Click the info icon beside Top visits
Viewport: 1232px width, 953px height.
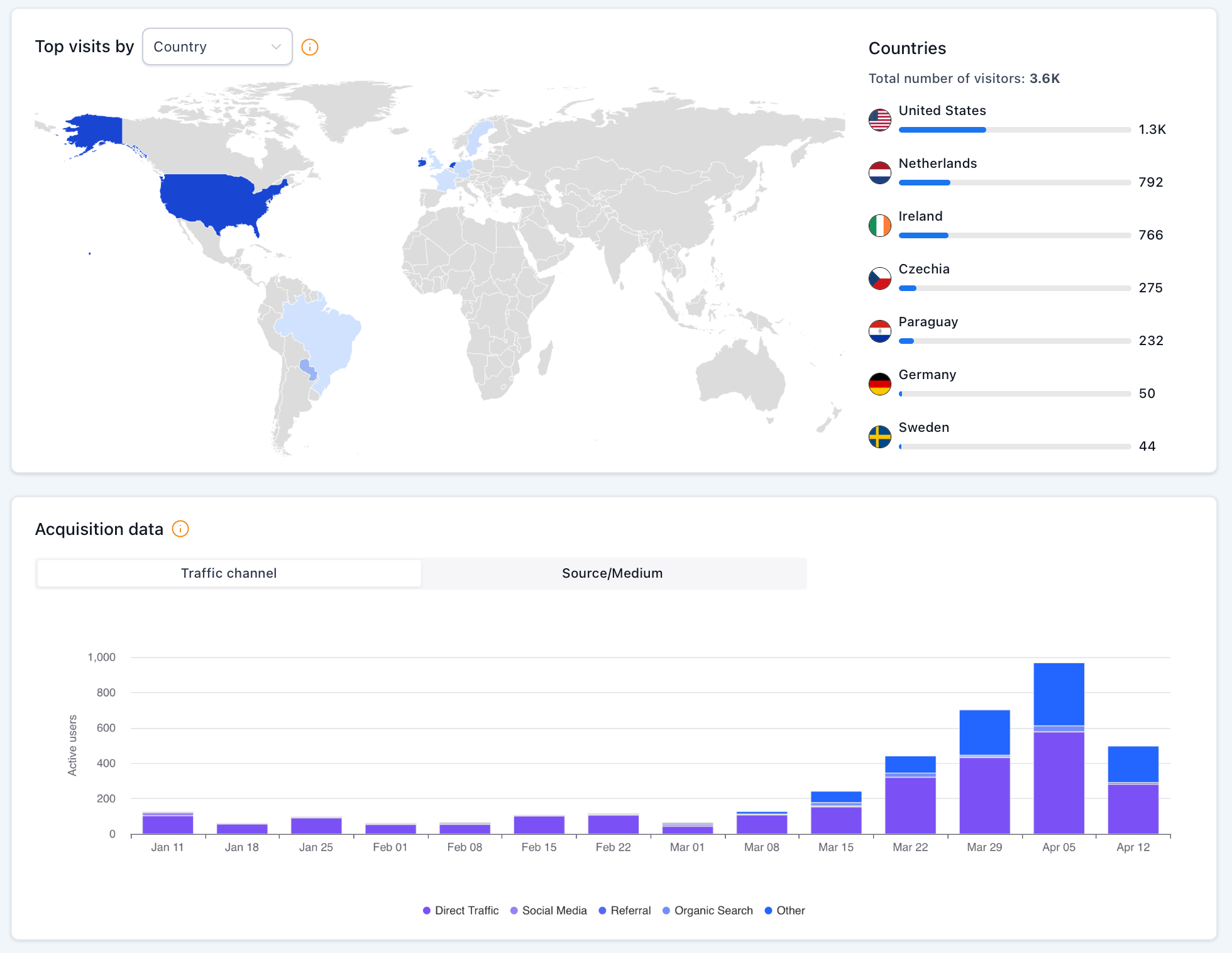(x=309, y=47)
